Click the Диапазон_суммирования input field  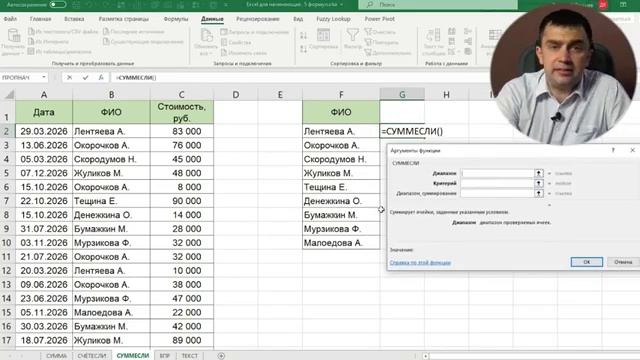tap(497, 193)
